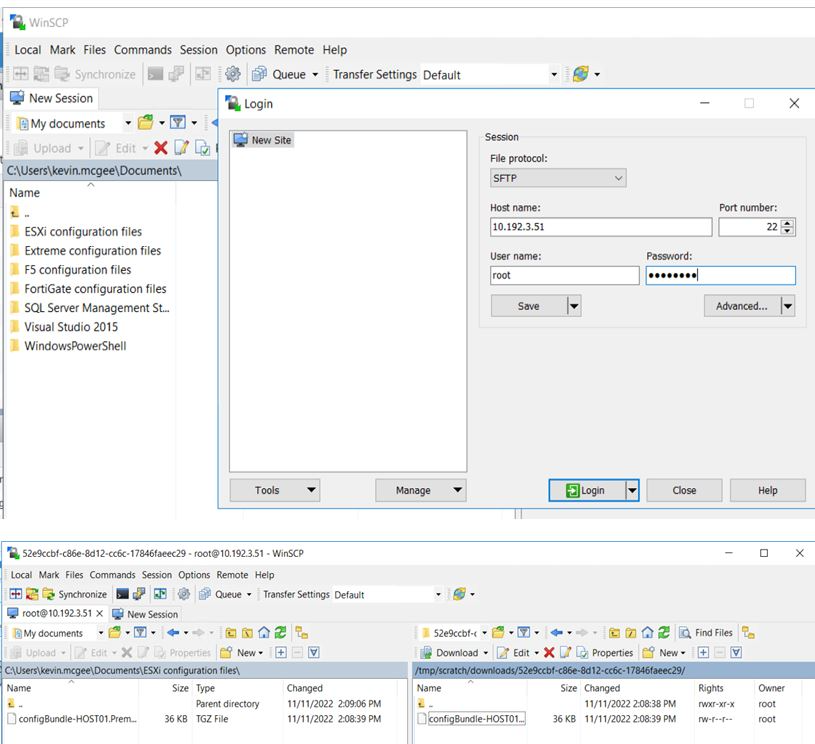Go to parent directory in lower local panel

pyautogui.click(x=231, y=633)
